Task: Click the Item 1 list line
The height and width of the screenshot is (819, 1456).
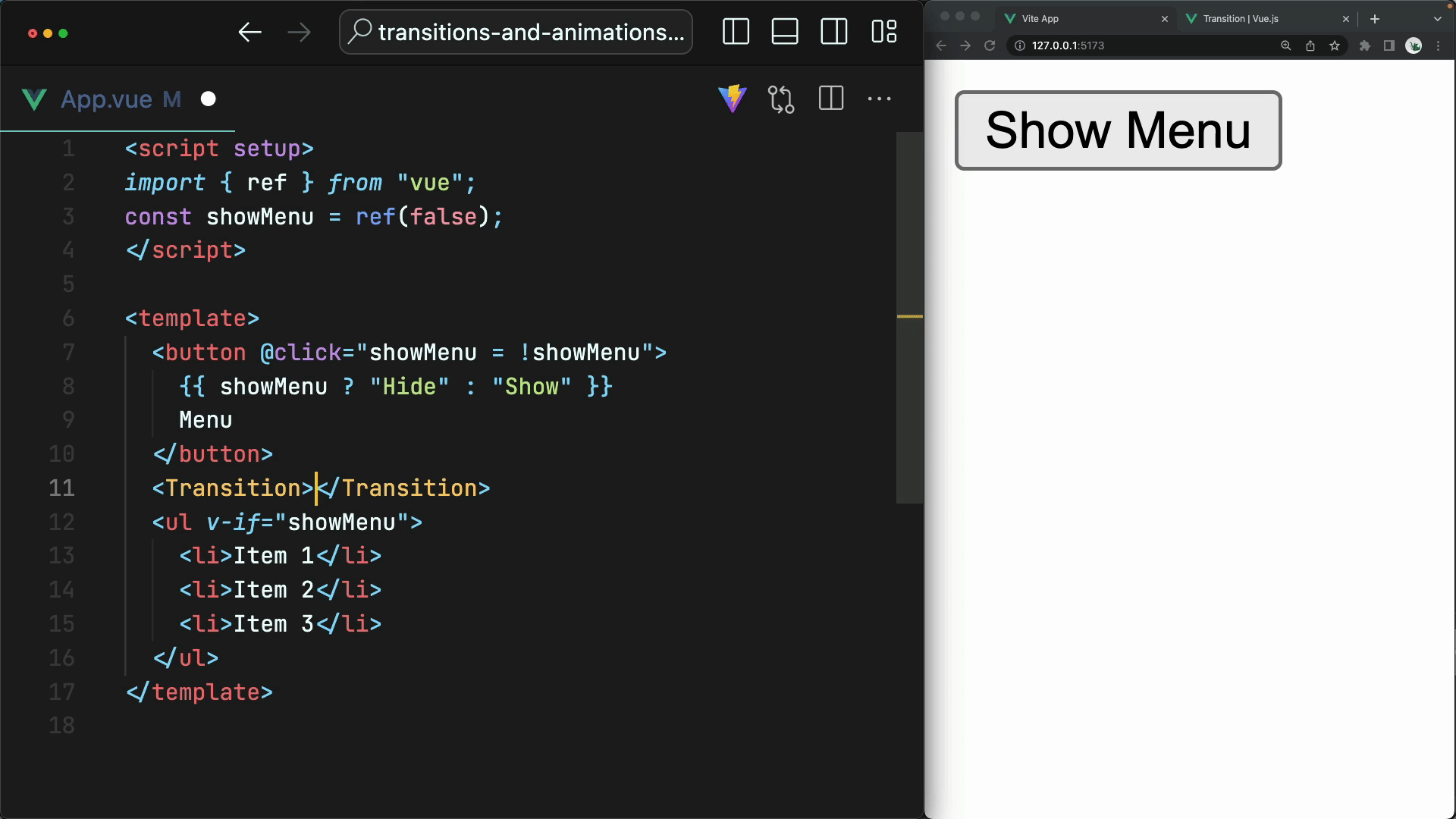Action: click(x=281, y=556)
